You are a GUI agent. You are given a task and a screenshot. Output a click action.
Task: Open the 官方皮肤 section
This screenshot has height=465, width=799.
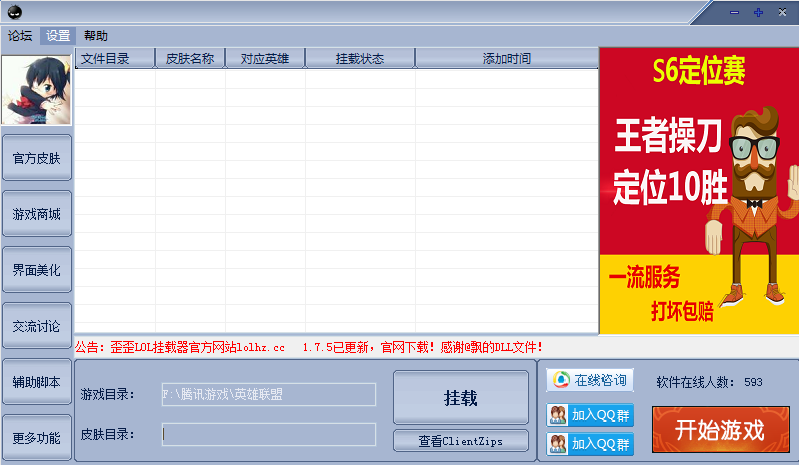37,158
